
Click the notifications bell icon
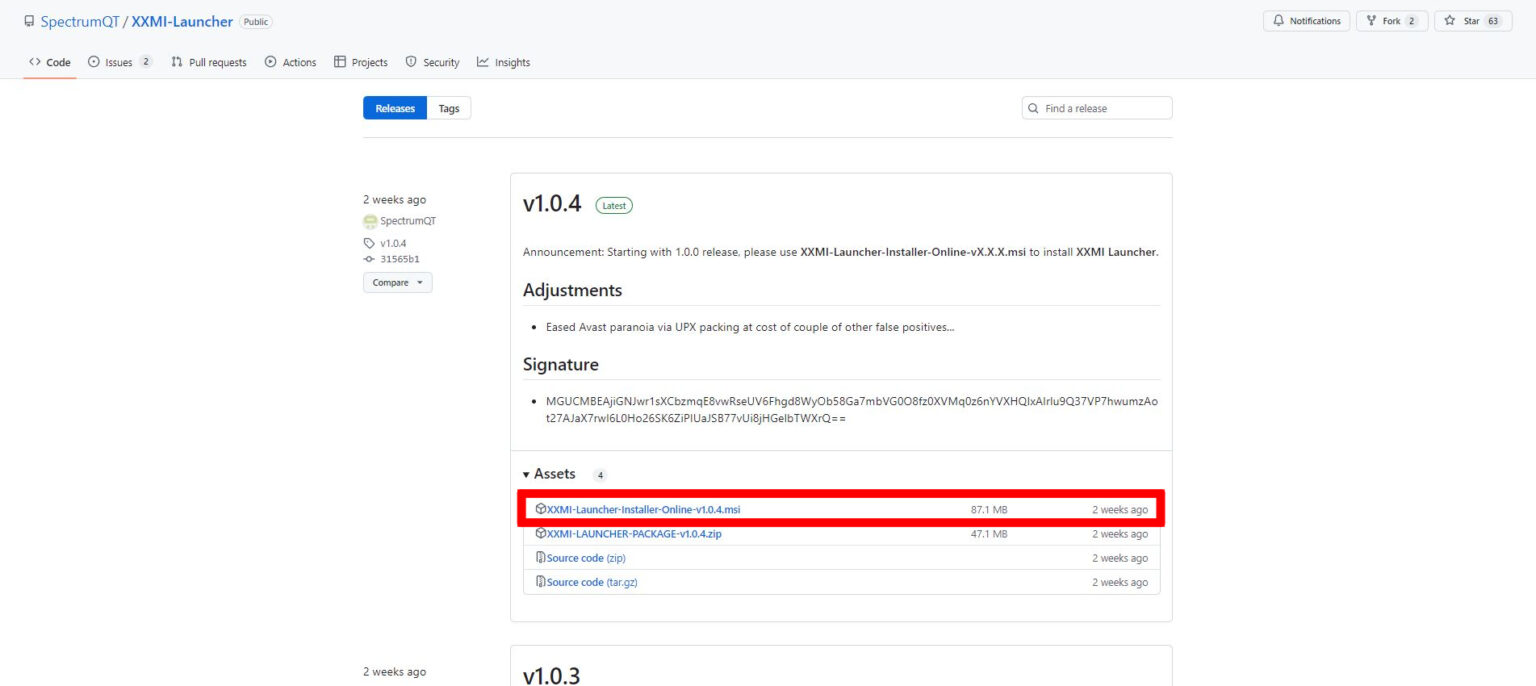(1280, 20)
